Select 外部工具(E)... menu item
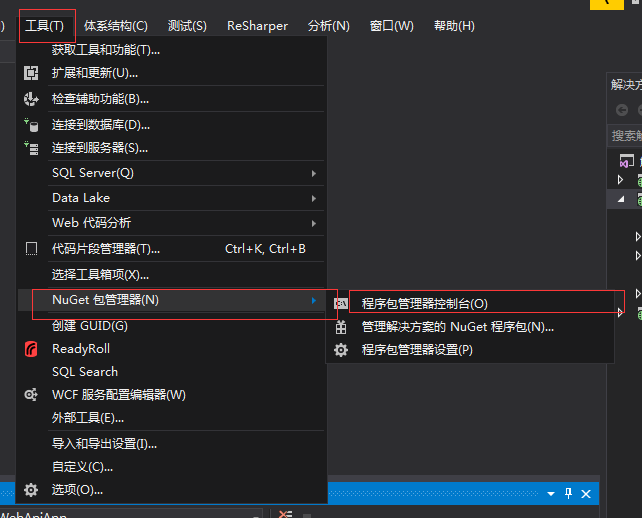The width and height of the screenshot is (642, 518). [x=88, y=418]
